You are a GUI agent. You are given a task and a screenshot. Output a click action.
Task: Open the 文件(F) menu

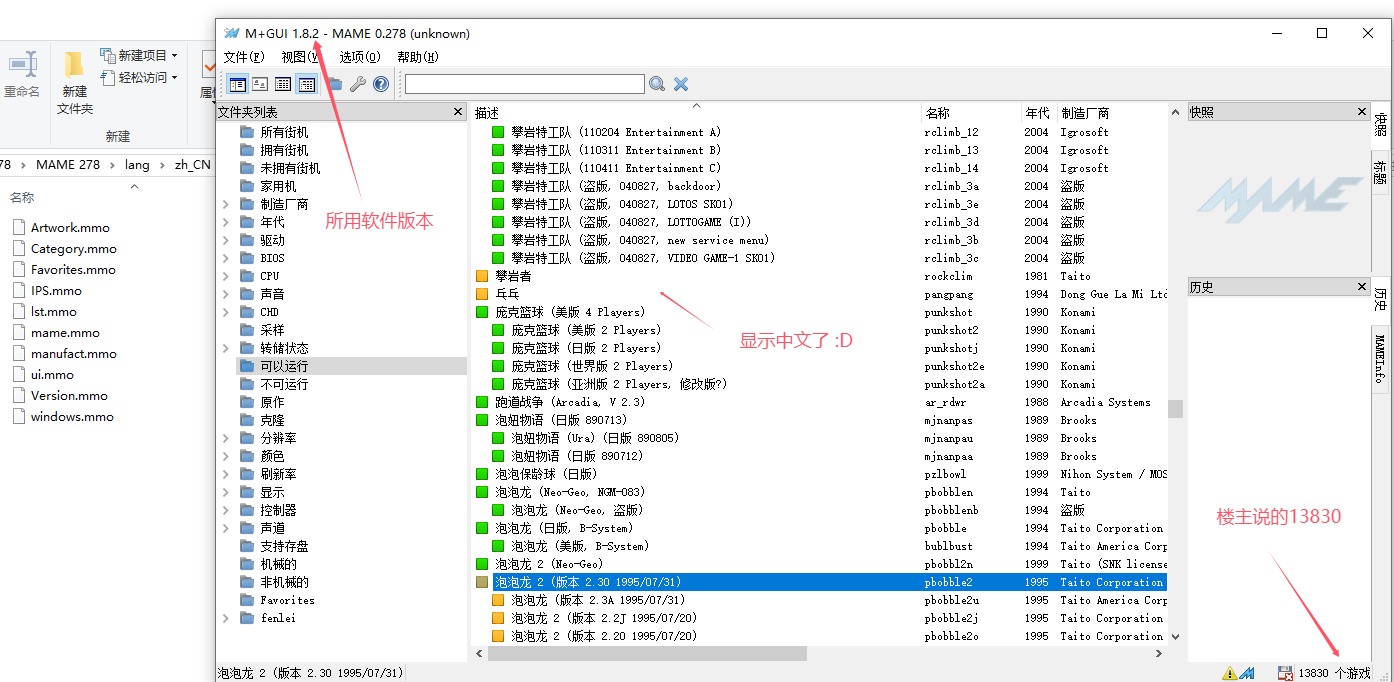[244, 57]
